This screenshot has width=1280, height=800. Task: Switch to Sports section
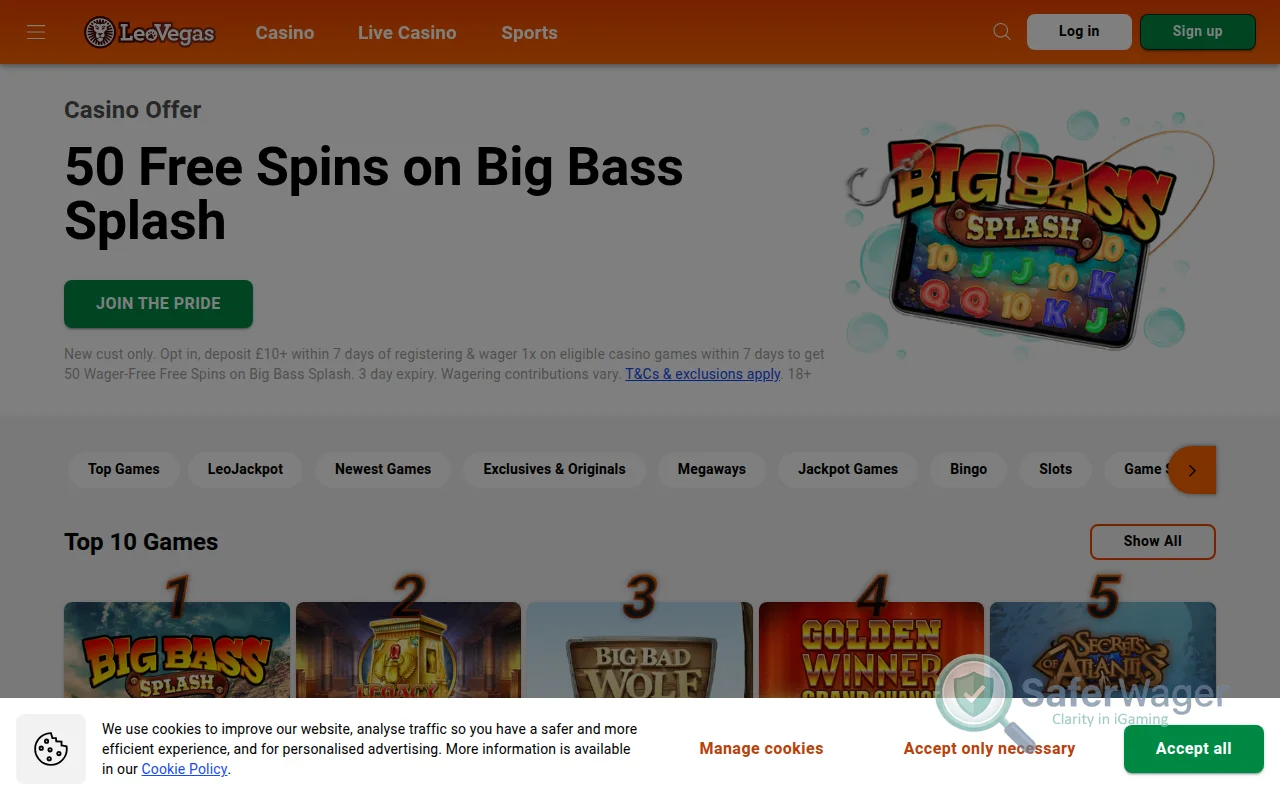[529, 33]
